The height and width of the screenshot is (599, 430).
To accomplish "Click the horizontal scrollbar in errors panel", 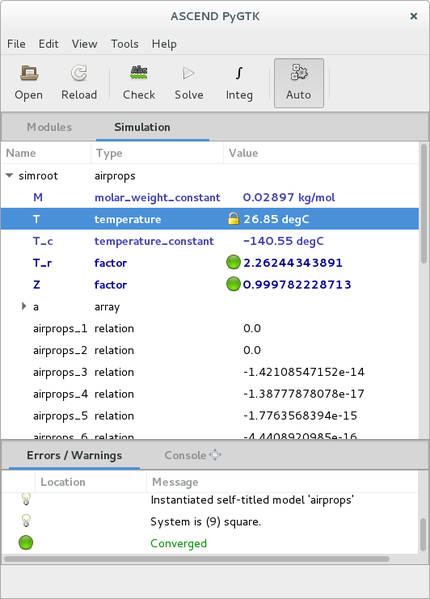I will click(196, 559).
